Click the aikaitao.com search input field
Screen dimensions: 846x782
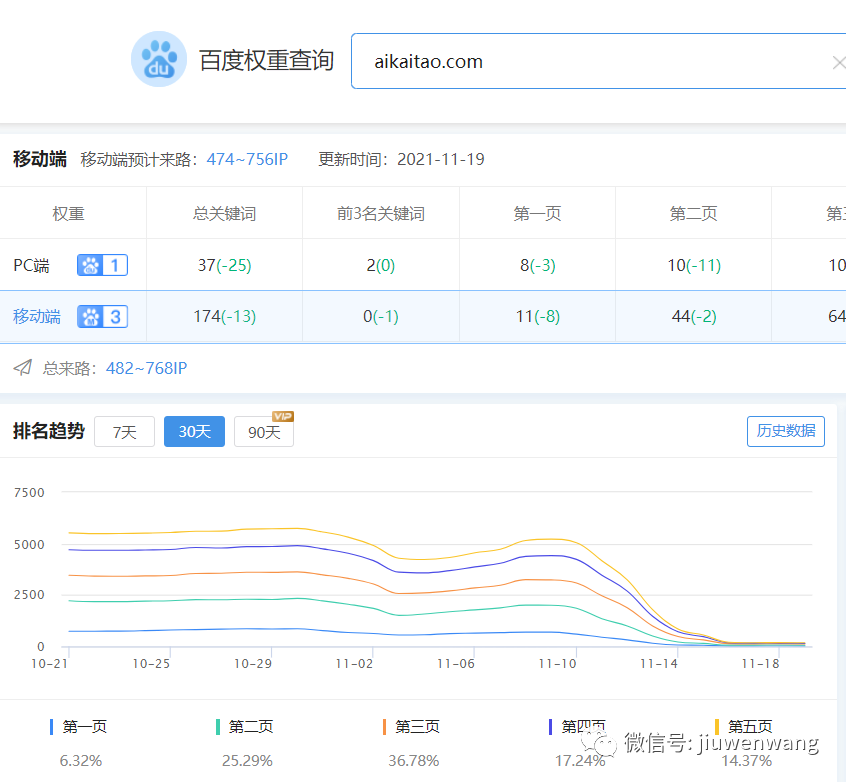pyautogui.click(x=598, y=61)
